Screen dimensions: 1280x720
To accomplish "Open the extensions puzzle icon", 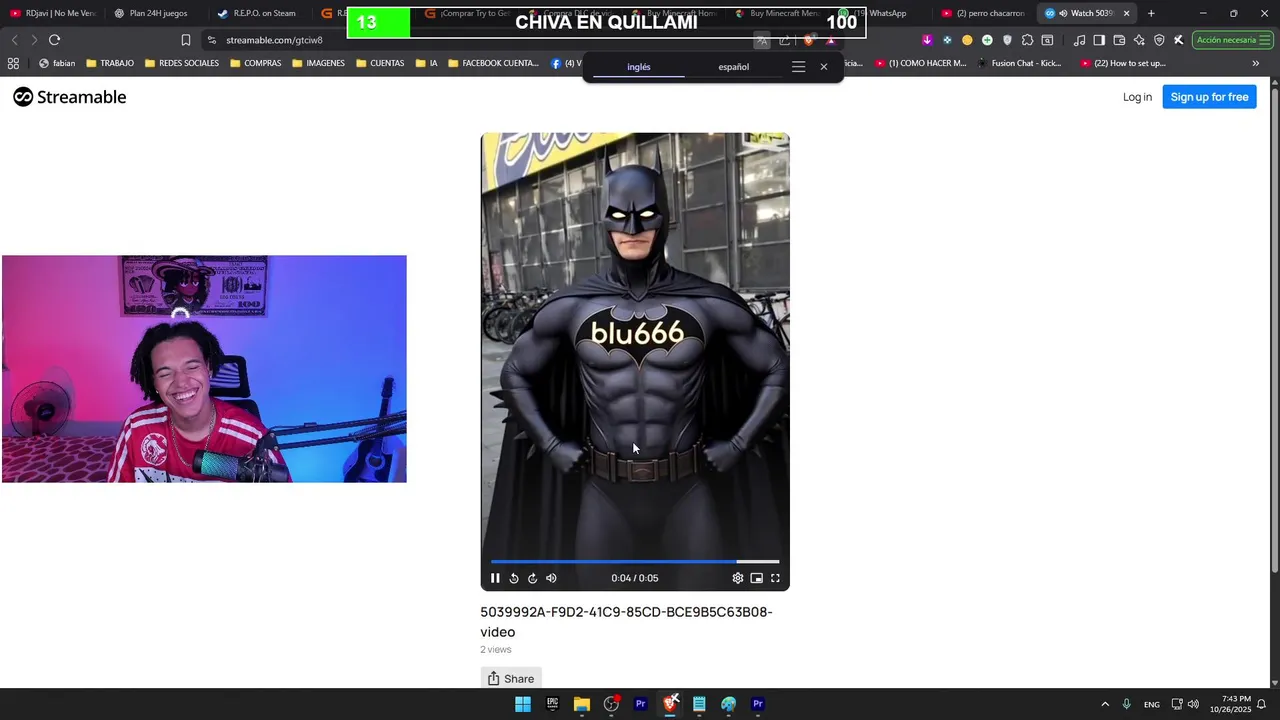I will point(1027,40).
